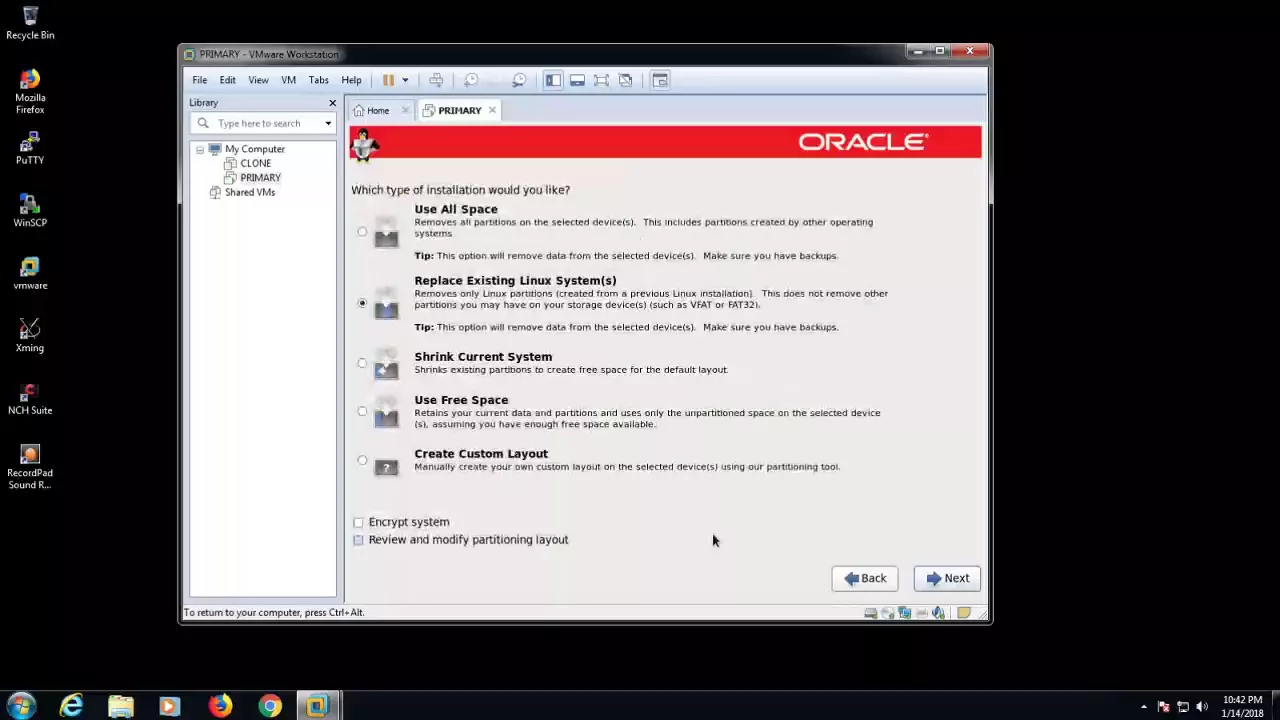1280x720 pixels.
Task: Open the Mozilla Firefox desktop icon
Action: click(x=30, y=91)
